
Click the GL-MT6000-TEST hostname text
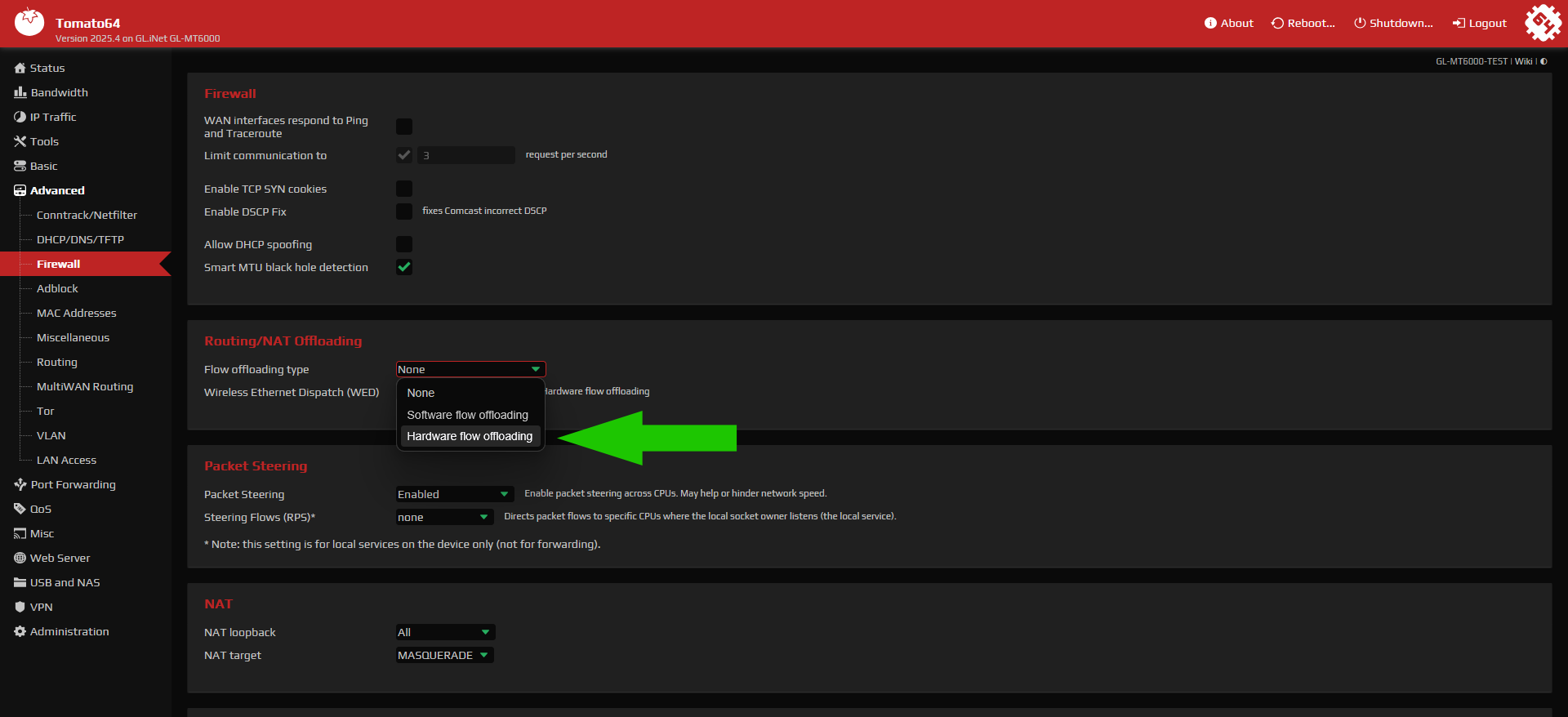(1472, 61)
